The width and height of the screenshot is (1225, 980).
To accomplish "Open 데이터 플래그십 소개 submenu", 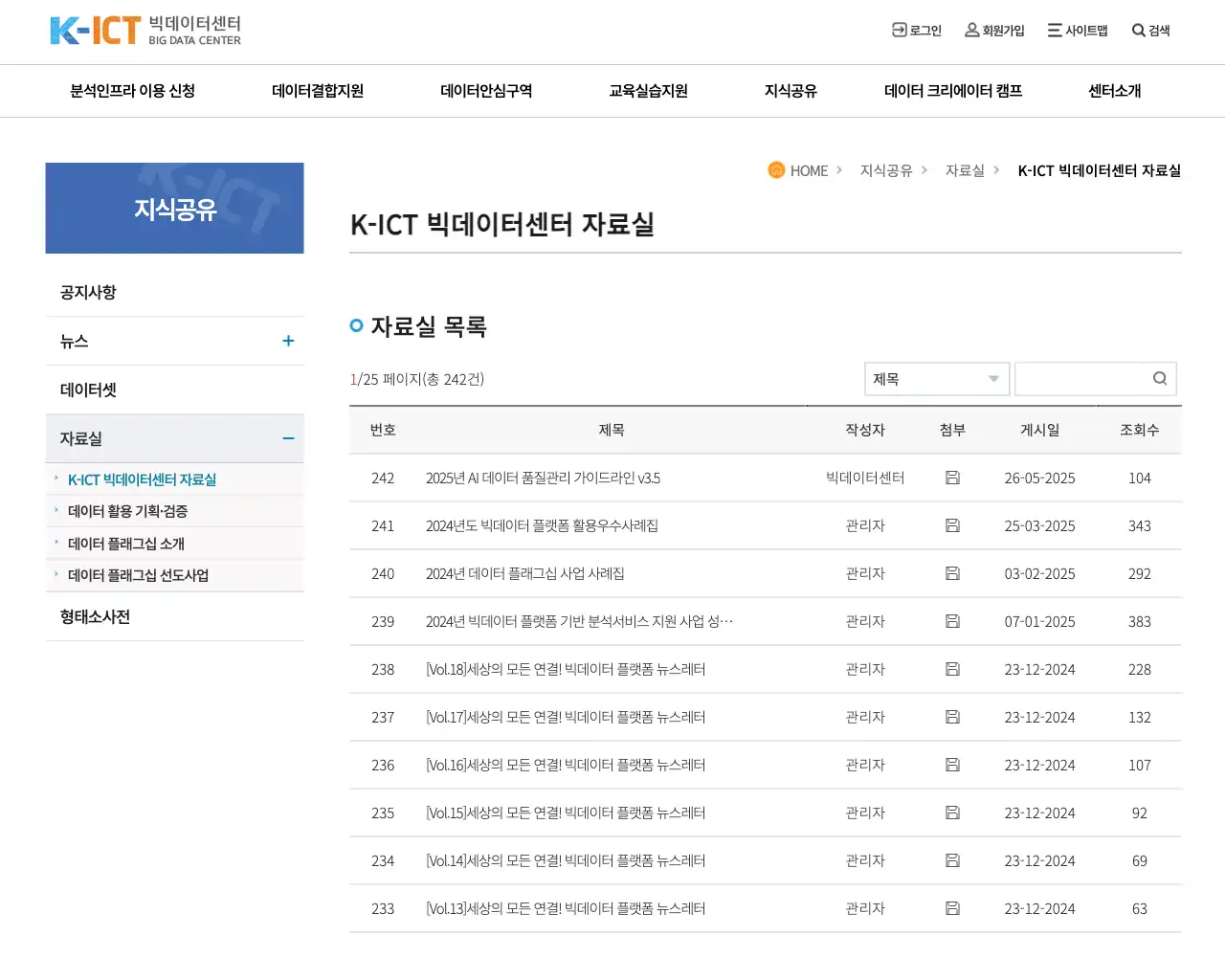I will coord(126,544).
